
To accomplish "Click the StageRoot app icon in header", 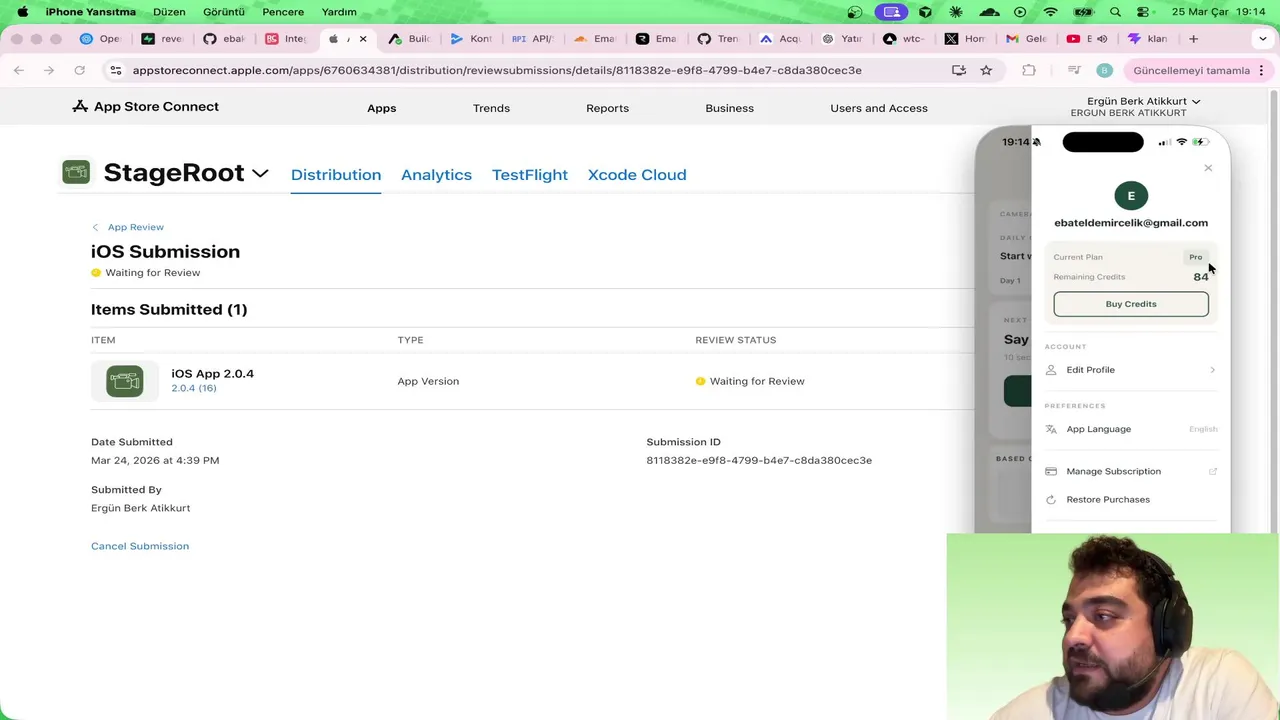I will (x=75, y=172).
